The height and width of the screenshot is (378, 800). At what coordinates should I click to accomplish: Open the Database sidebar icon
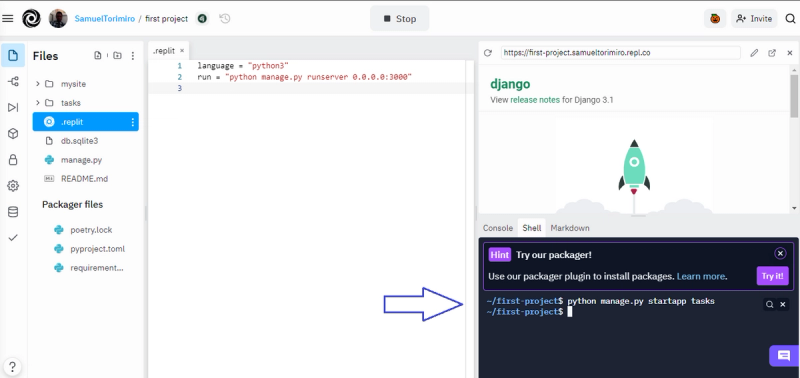coord(13,212)
